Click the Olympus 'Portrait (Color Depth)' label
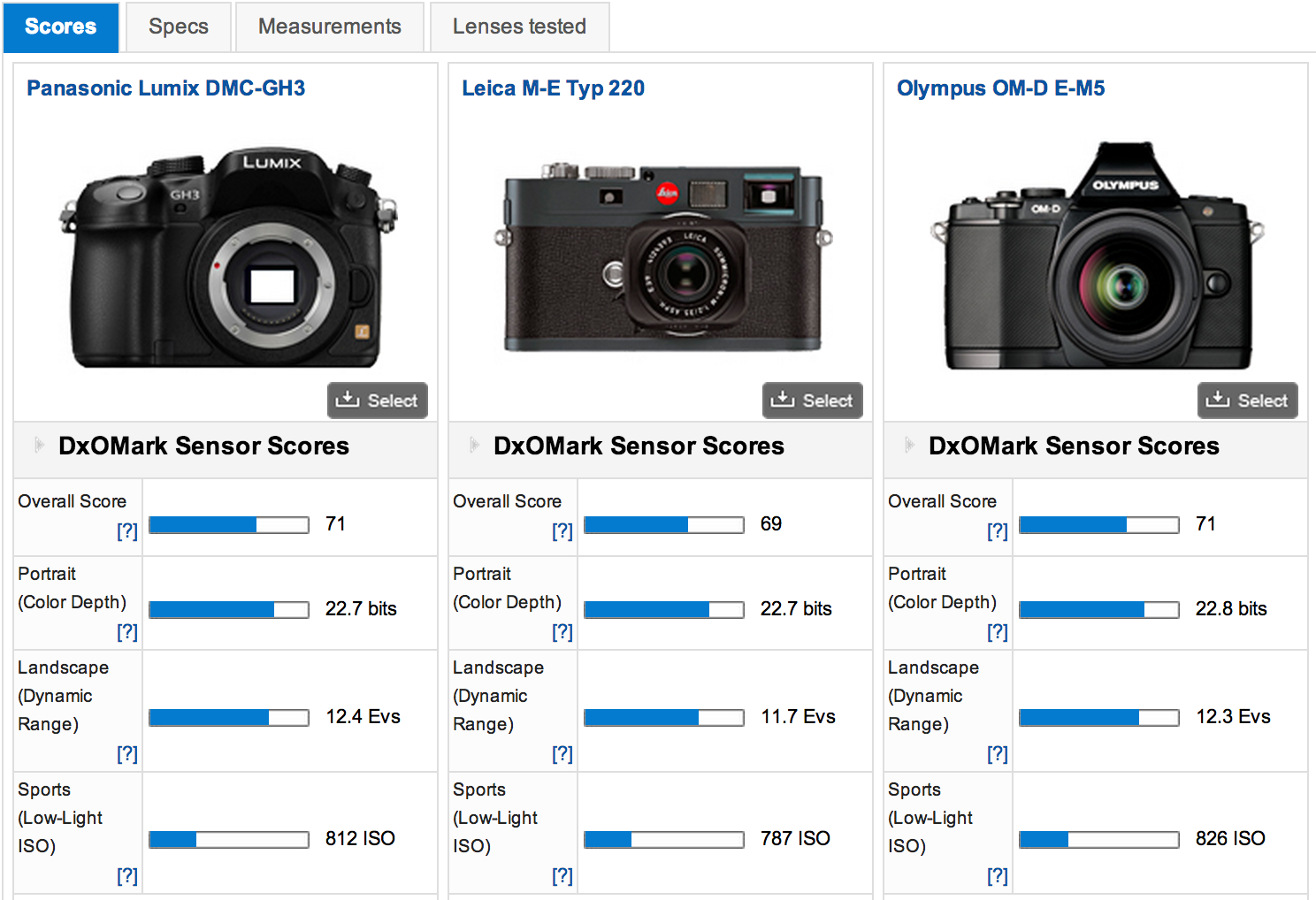 point(943,588)
